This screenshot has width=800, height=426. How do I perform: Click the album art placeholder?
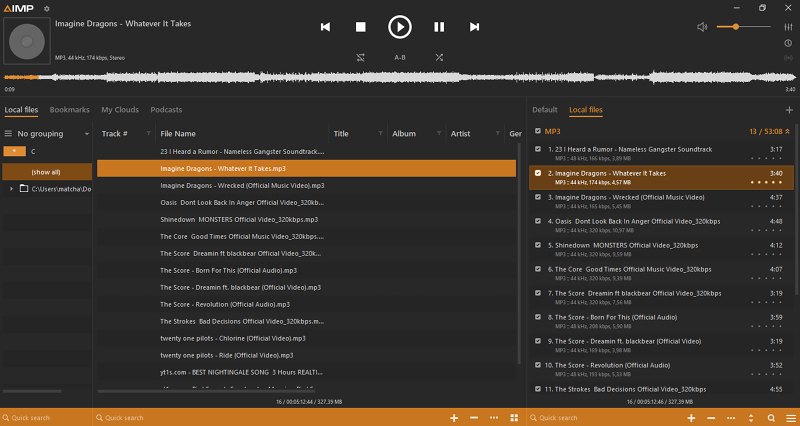click(x=27, y=41)
